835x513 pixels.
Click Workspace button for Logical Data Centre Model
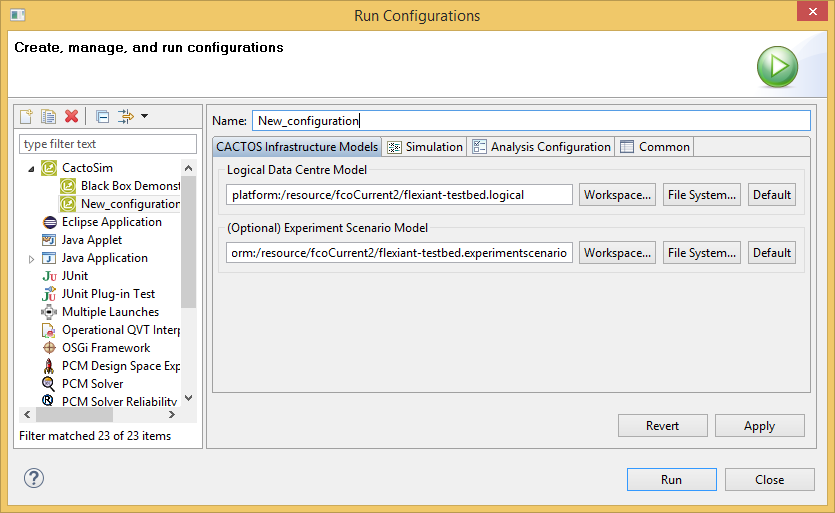click(x=617, y=195)
